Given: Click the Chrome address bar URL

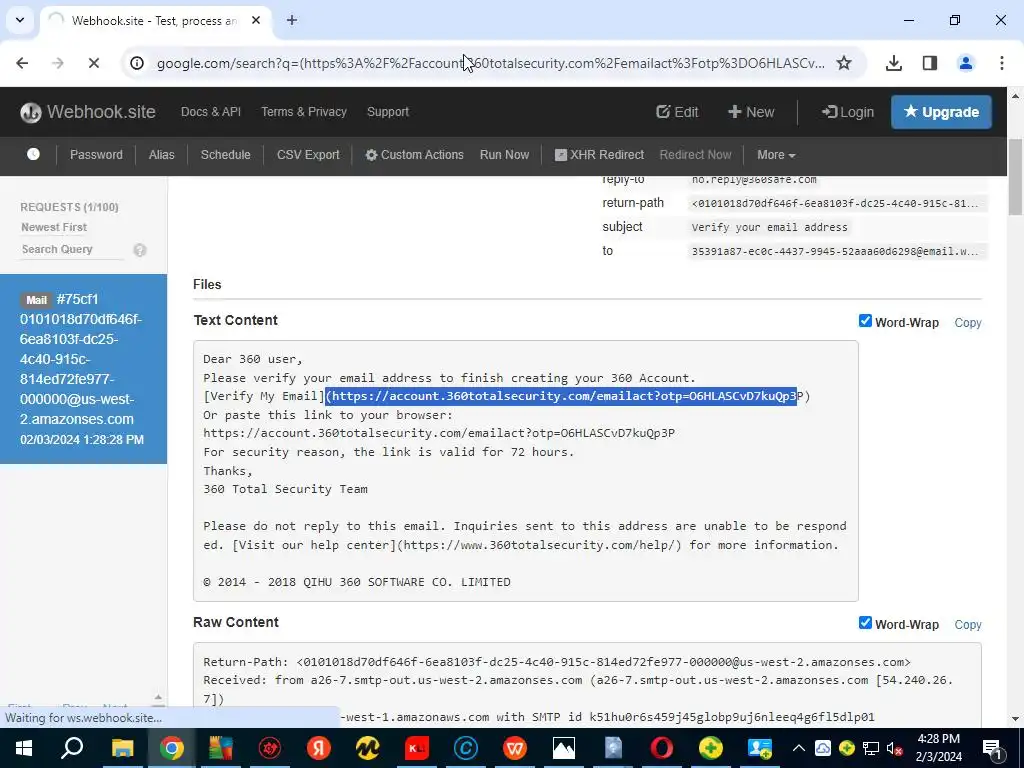Looking at the screenshot, I should click(x=490, y=63).
